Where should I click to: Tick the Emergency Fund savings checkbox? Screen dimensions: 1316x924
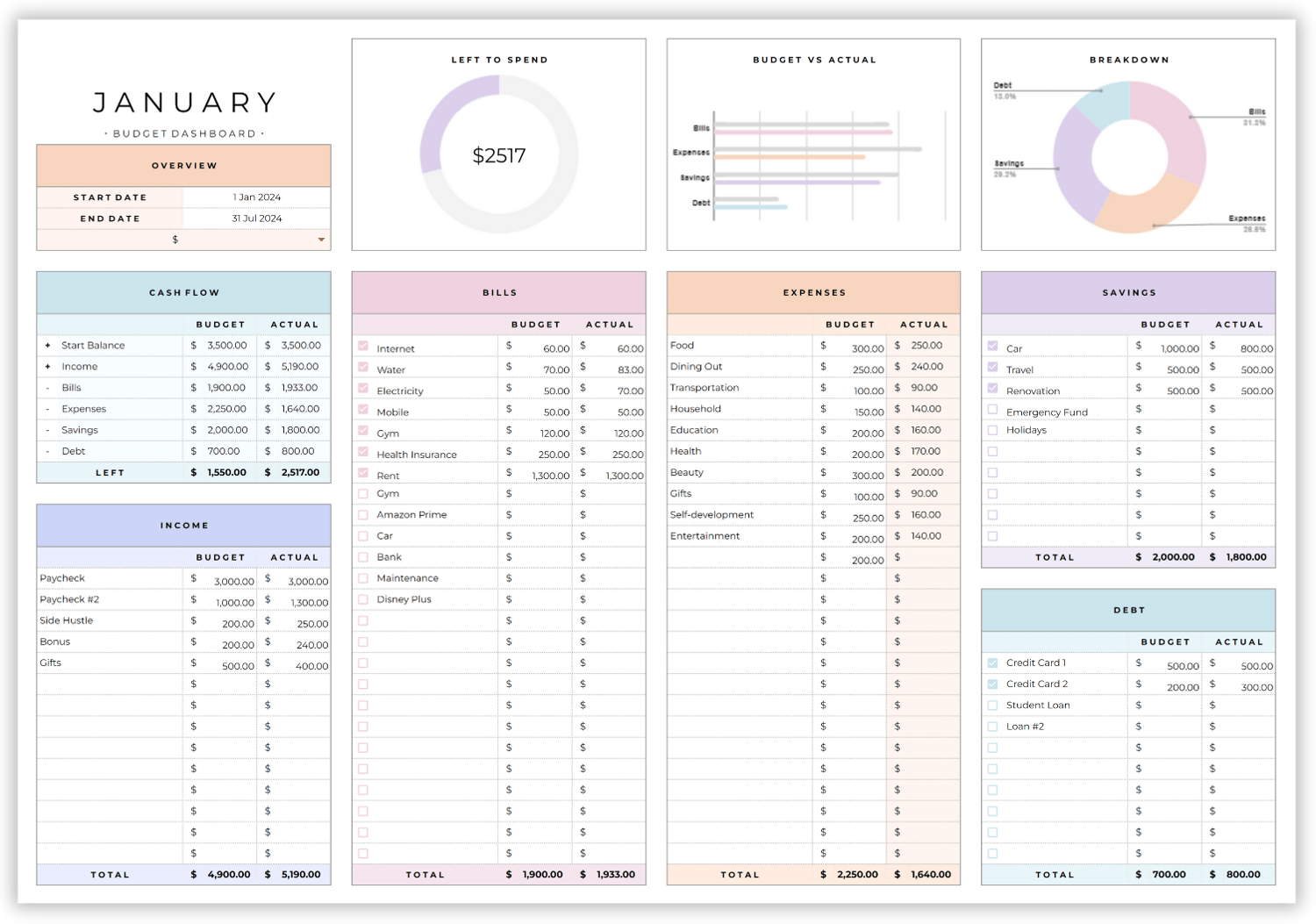pyautogui.click(x=992, y=409)
